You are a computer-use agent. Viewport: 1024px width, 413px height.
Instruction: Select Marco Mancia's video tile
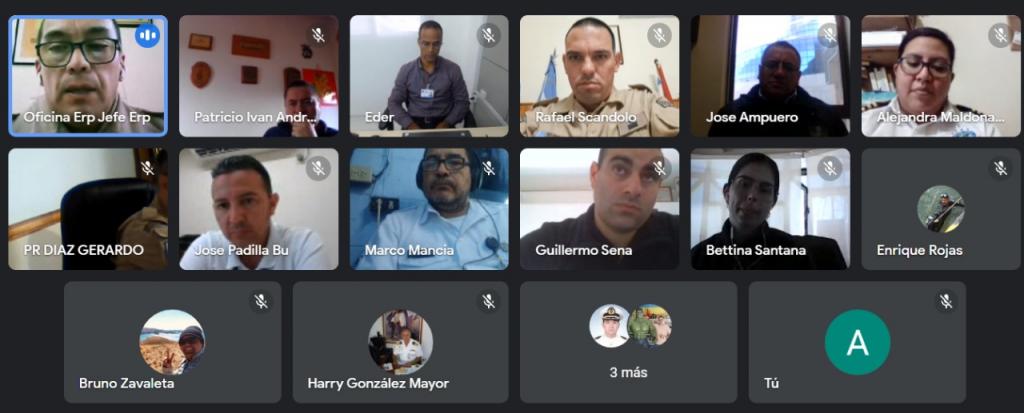[x=429, y=209]
